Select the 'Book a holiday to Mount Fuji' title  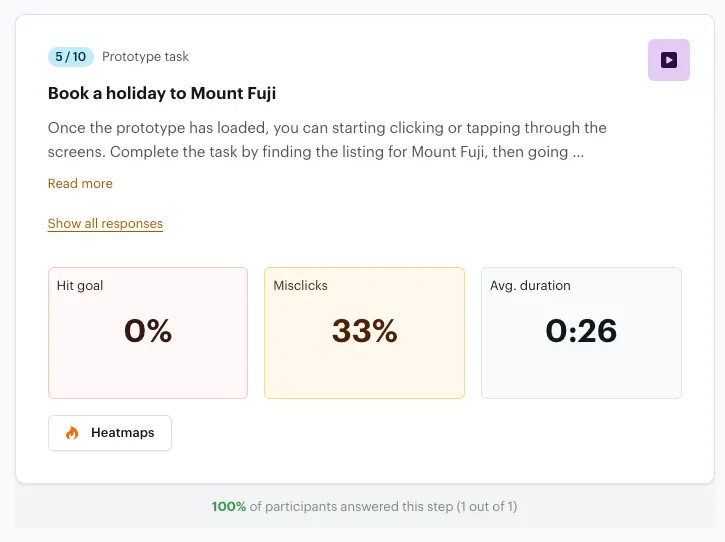162,94
